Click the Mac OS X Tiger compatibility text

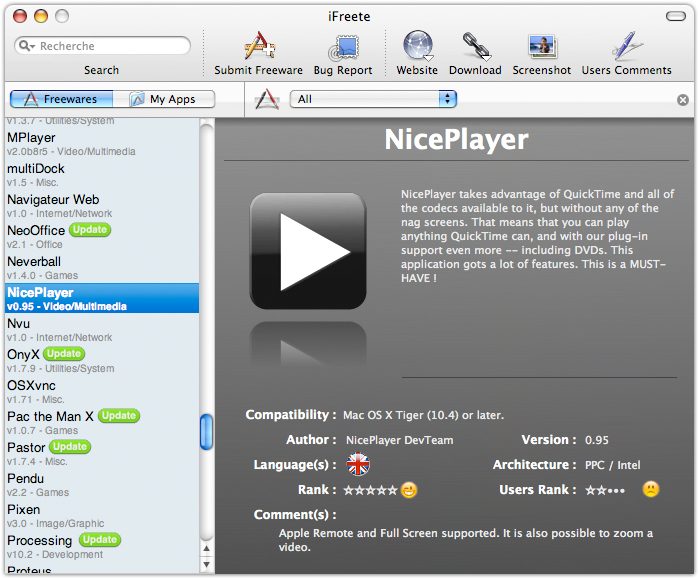[x=423, y=415]
